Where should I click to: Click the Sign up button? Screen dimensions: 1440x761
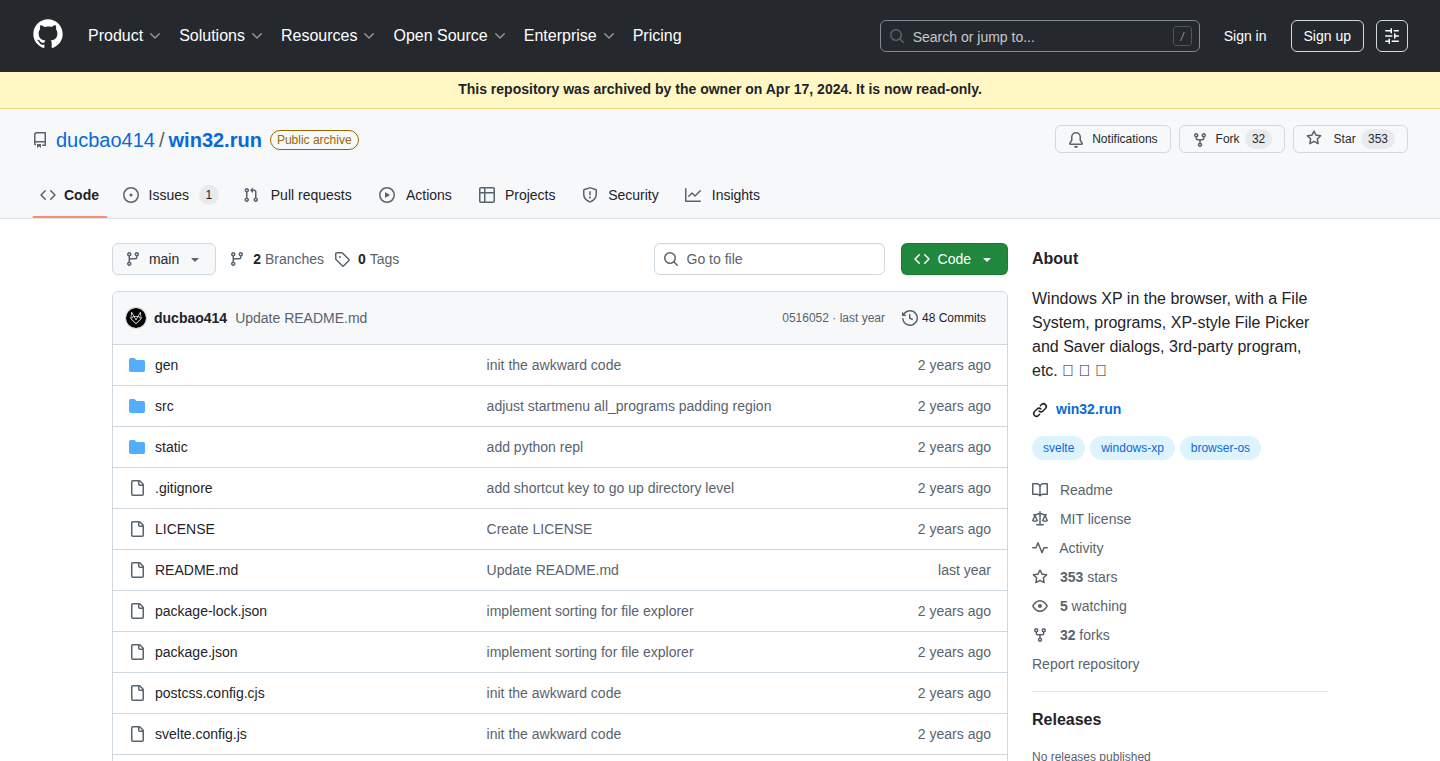[1327, 36]
